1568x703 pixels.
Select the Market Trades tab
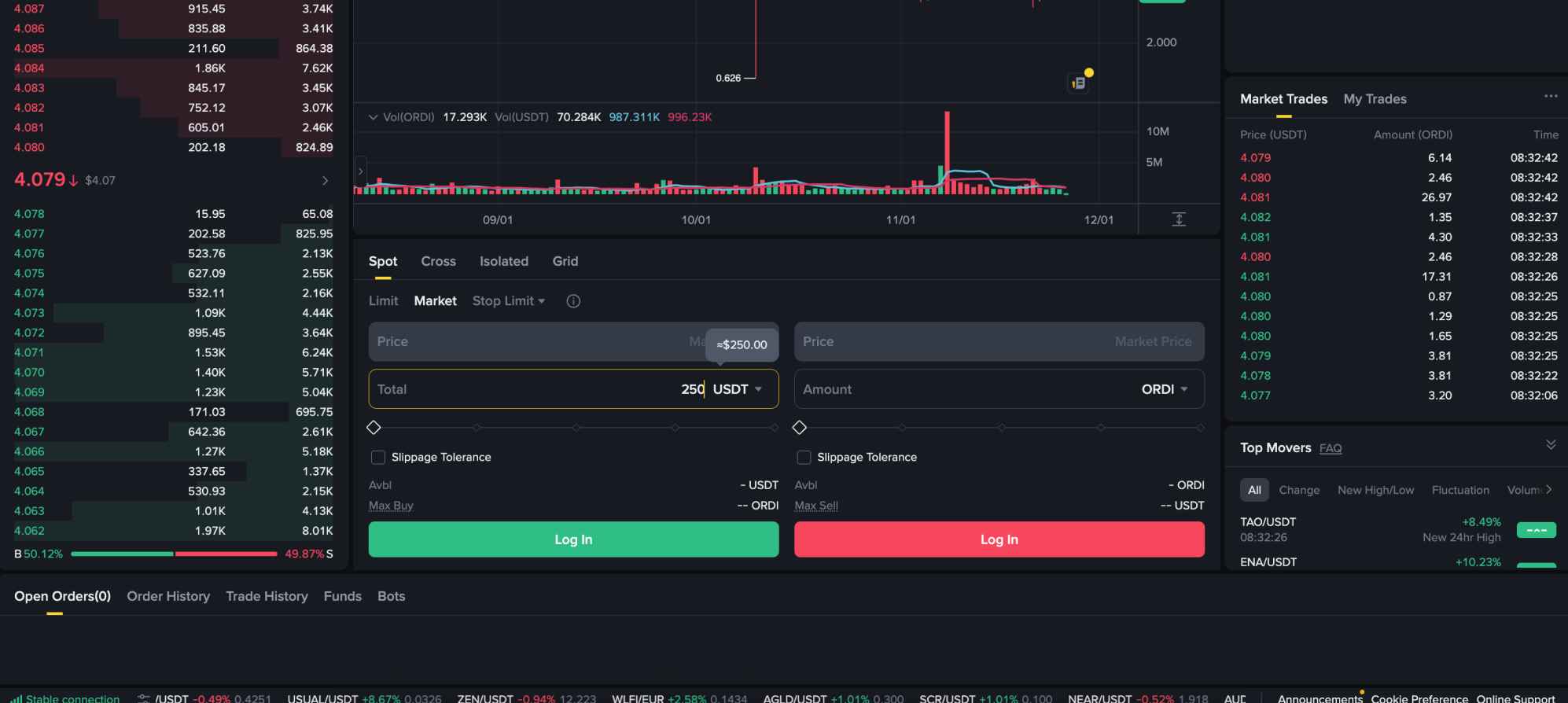[x=1283, y=99]
